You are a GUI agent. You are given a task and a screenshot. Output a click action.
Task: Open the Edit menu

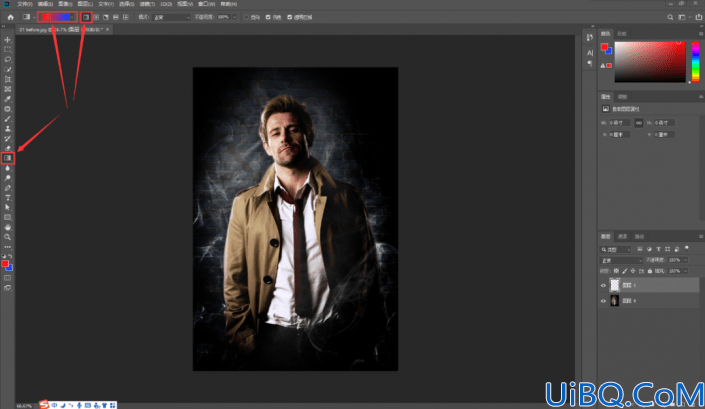coord(45,4)
